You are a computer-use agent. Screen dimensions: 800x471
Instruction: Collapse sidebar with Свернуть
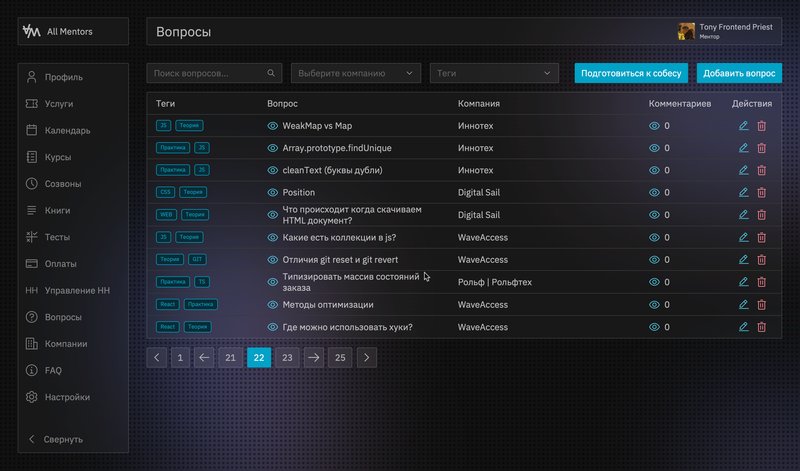coord(56,439)
